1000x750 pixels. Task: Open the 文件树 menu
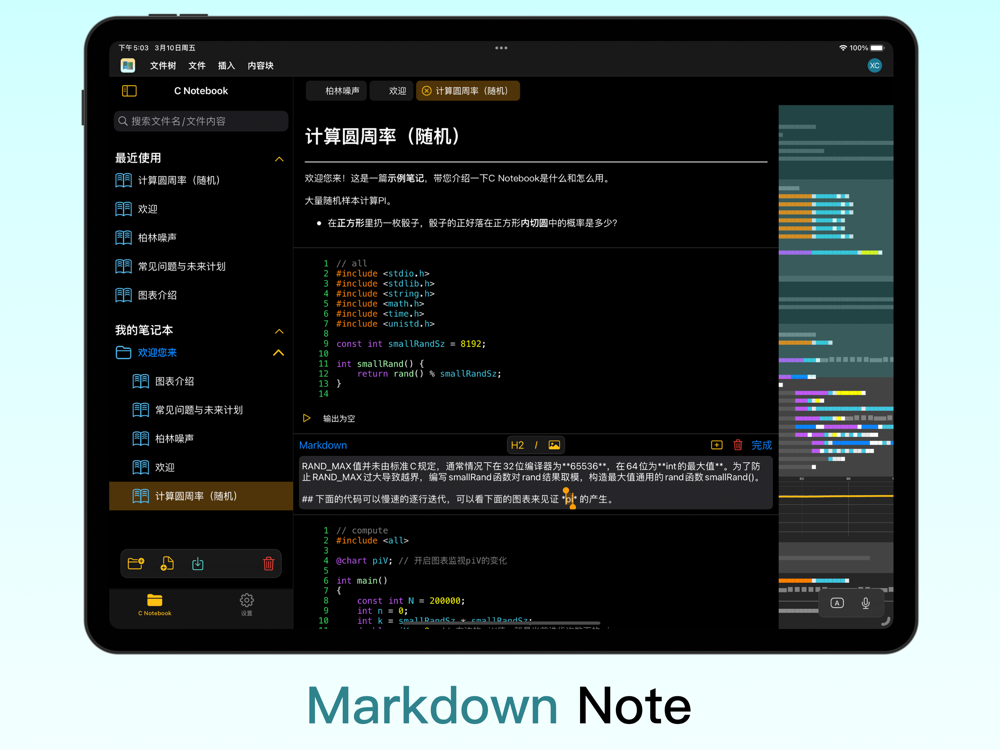coord(163,66)
